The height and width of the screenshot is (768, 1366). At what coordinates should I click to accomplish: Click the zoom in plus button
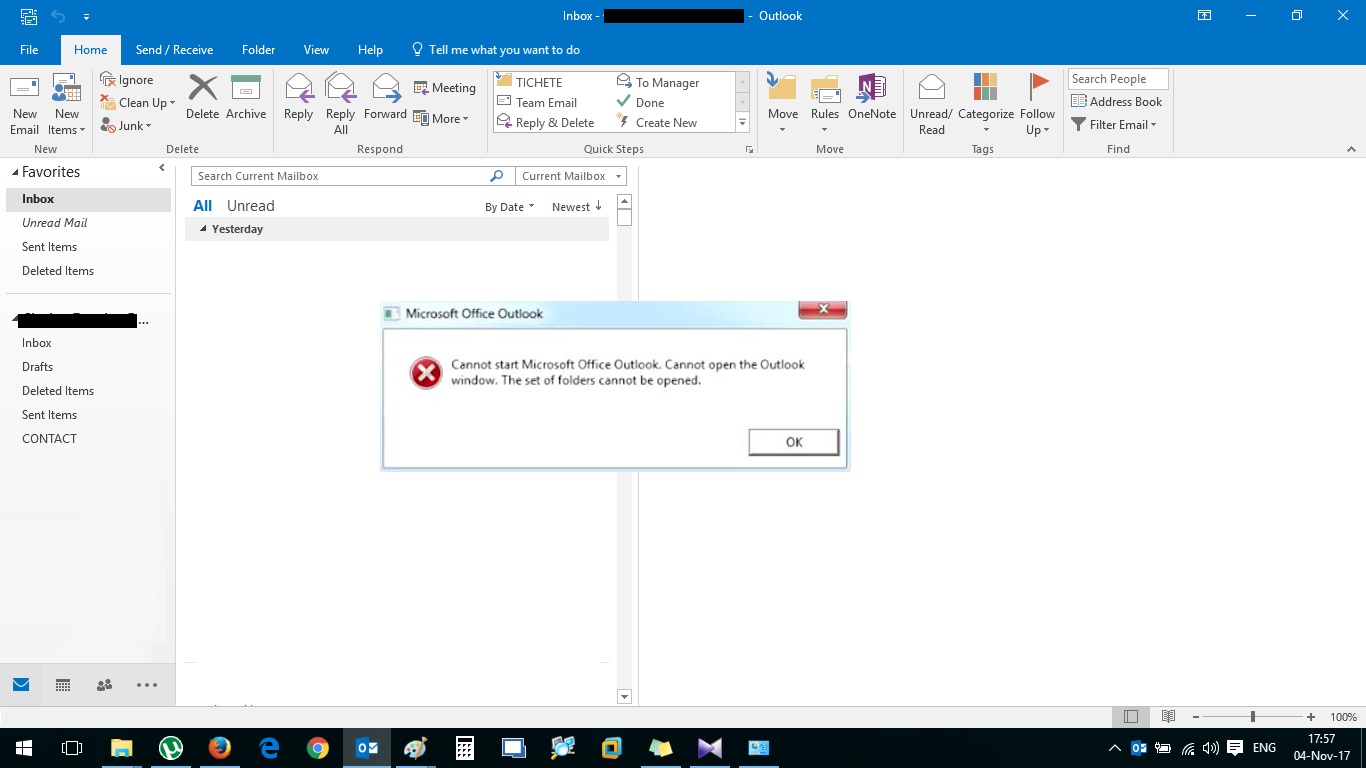[1311, 717]
